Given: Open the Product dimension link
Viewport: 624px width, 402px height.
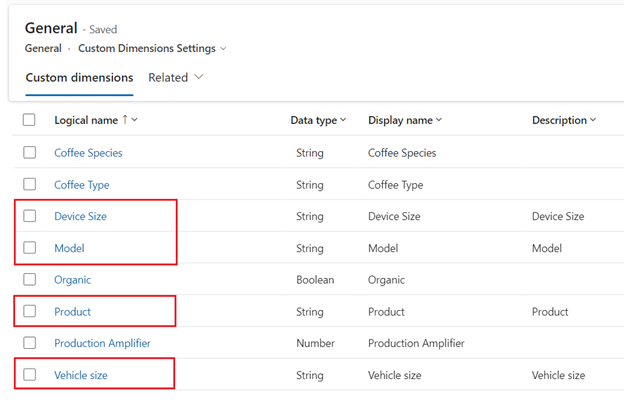Looking at the screenshot, I should [72, 312].
